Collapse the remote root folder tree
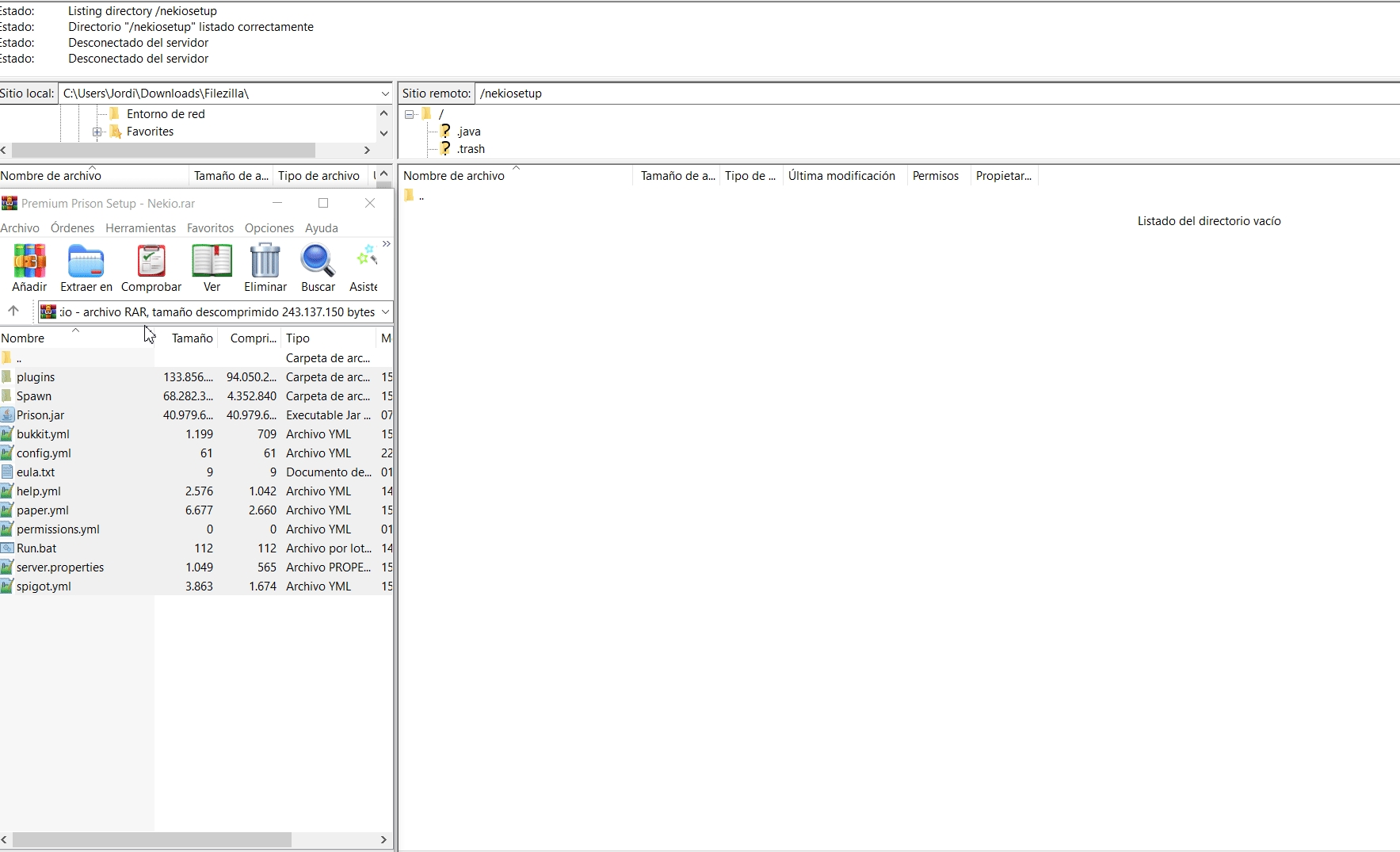 tap(410, 114)
